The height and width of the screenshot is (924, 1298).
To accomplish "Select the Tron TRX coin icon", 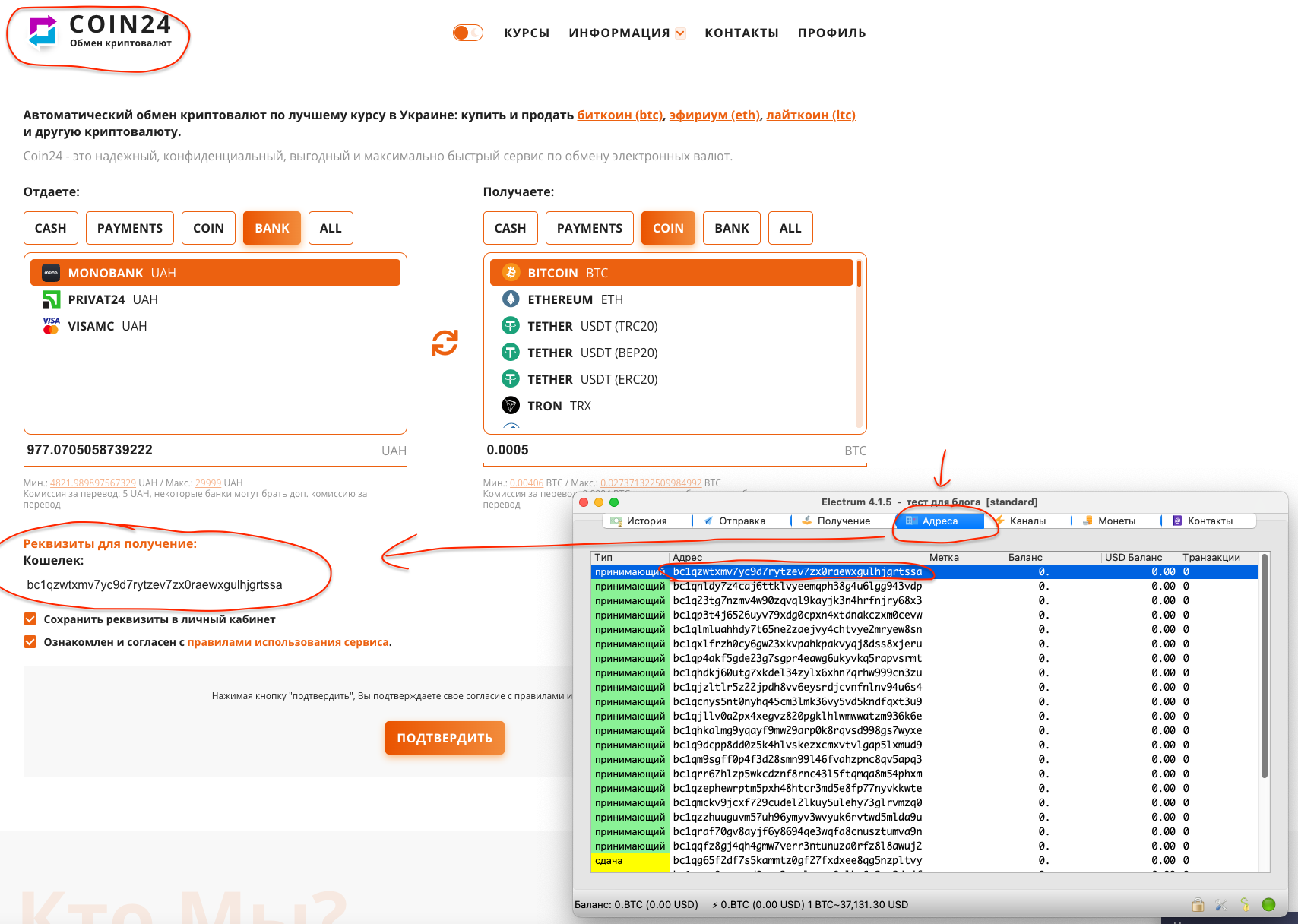I will 511,406.
